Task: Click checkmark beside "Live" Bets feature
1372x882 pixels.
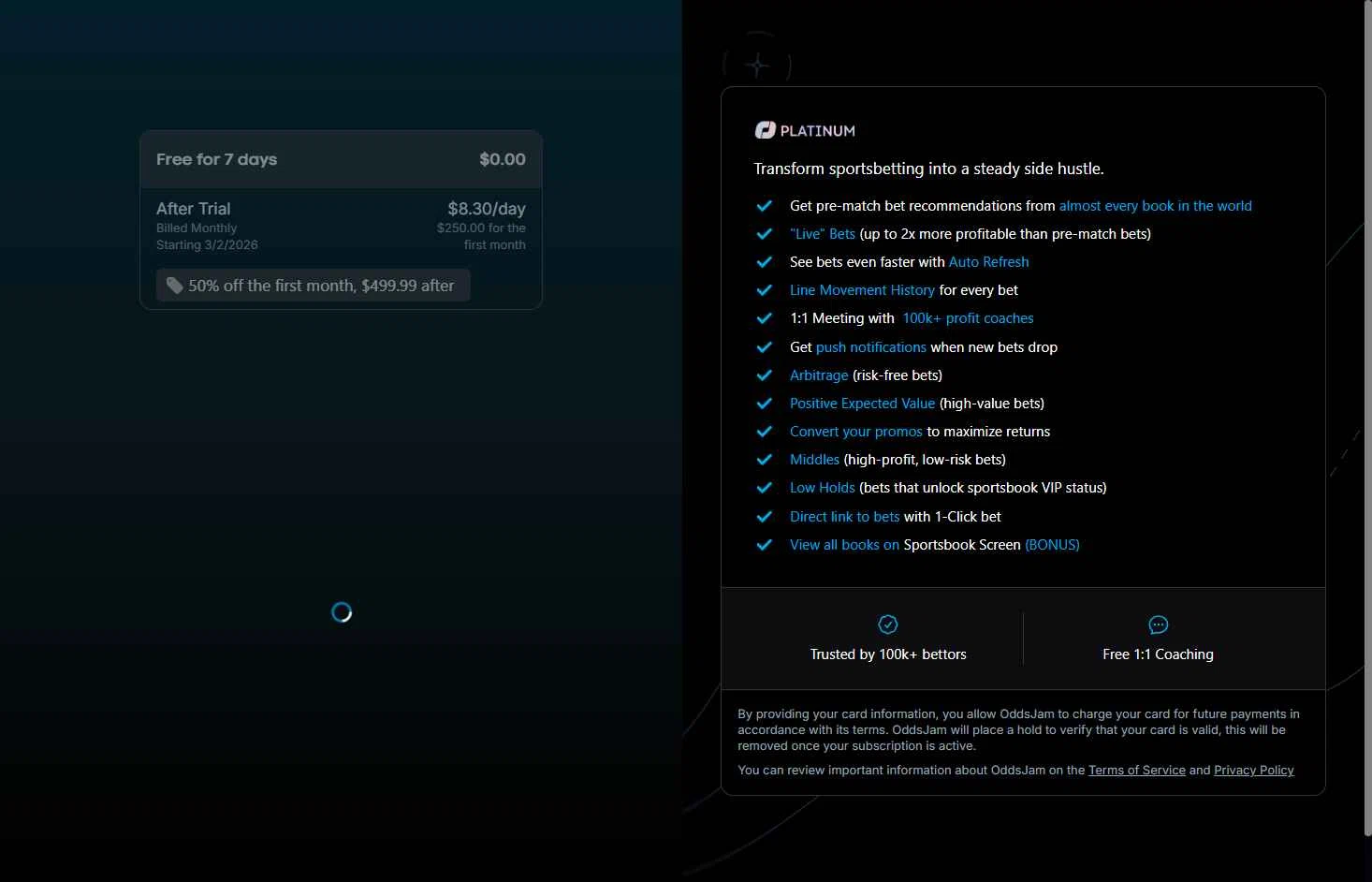Action: pos(765,234)
